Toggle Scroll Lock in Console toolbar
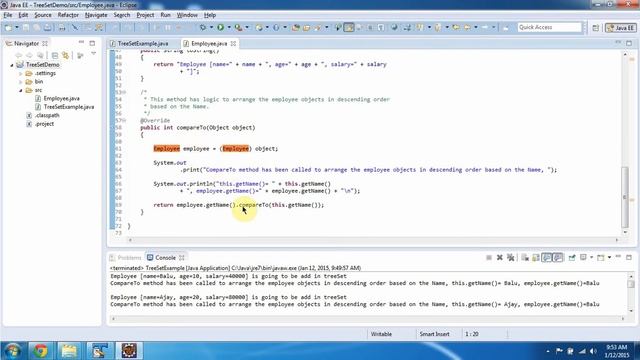 point(536,258)
